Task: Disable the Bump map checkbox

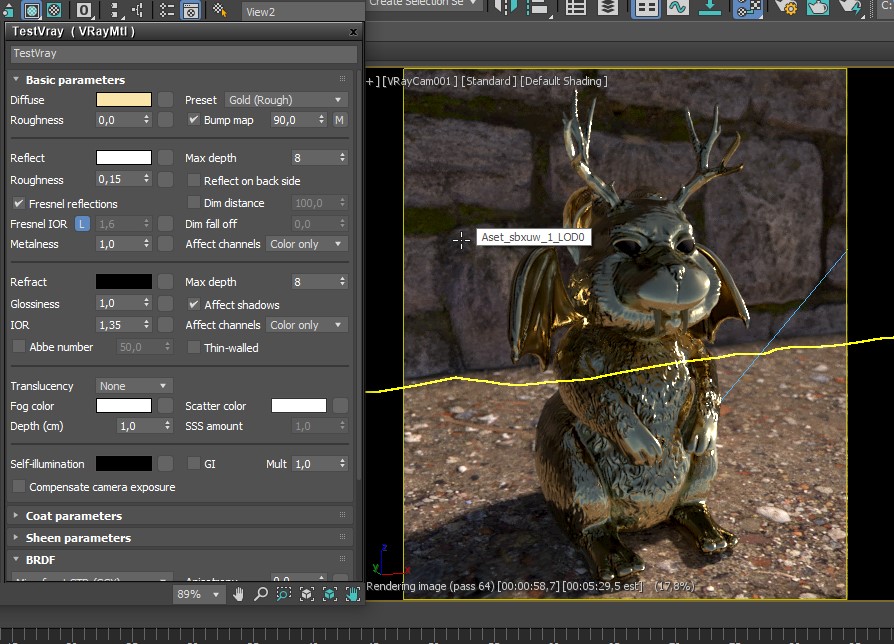Action: [x=194, y=120]
